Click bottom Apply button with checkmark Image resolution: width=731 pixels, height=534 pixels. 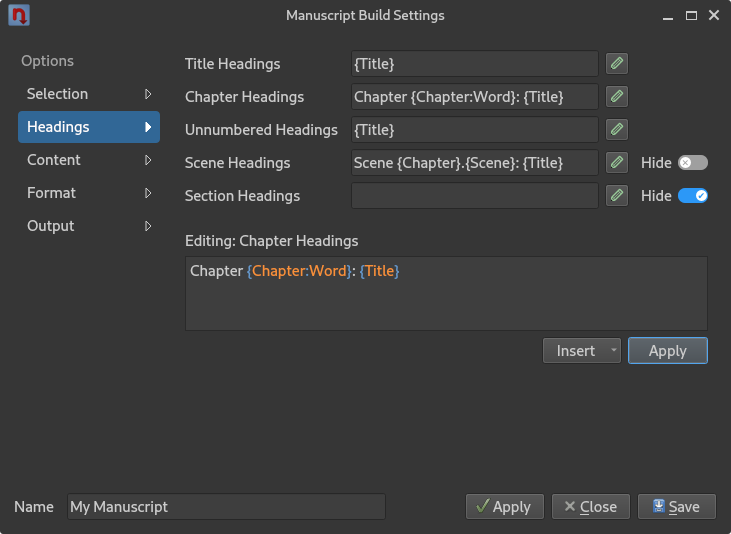tap(504, 506)
